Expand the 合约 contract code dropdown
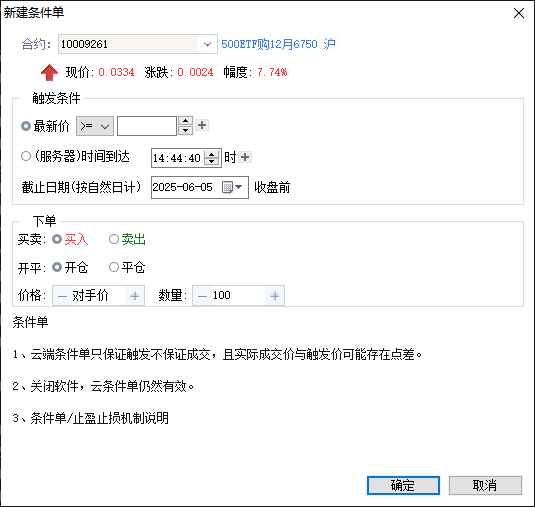535x507 pixels. 207,44
